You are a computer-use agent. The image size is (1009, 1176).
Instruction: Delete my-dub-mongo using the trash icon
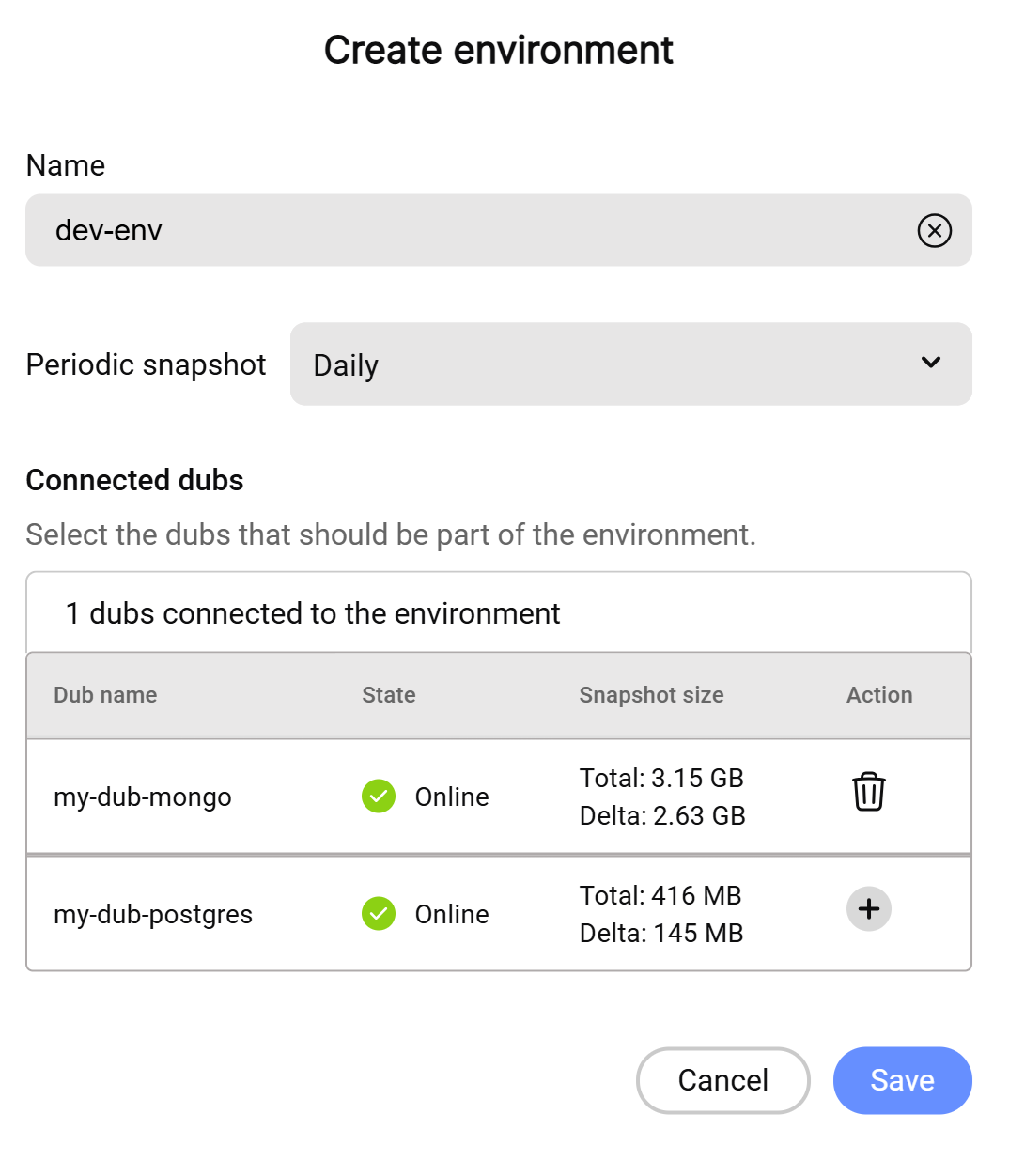pyautogui.click(x=868, y=792)
